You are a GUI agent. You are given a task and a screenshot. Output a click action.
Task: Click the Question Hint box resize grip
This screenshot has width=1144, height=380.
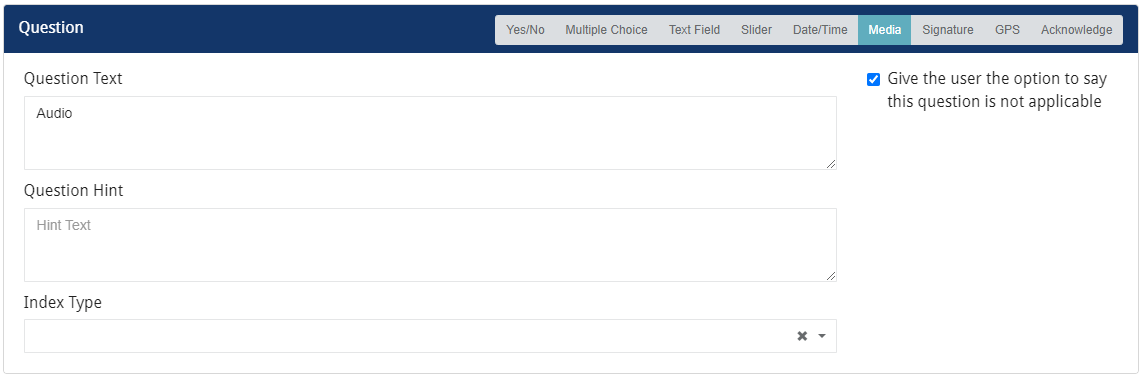(x=831, y=276)
